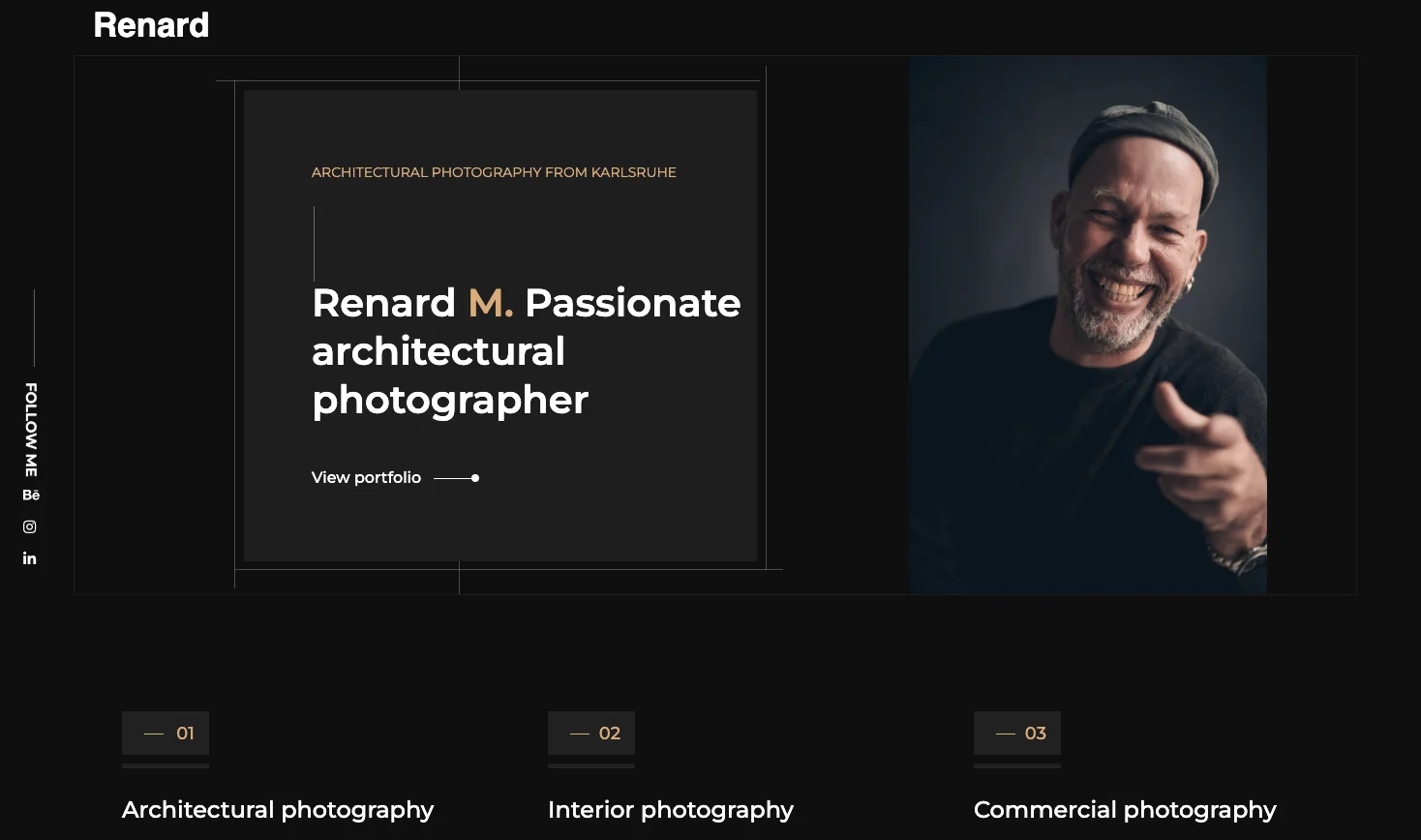Screen dimensions: 1421x840
Task: Click the dot at the end of View portfolio
Action: tap(475, 477)
